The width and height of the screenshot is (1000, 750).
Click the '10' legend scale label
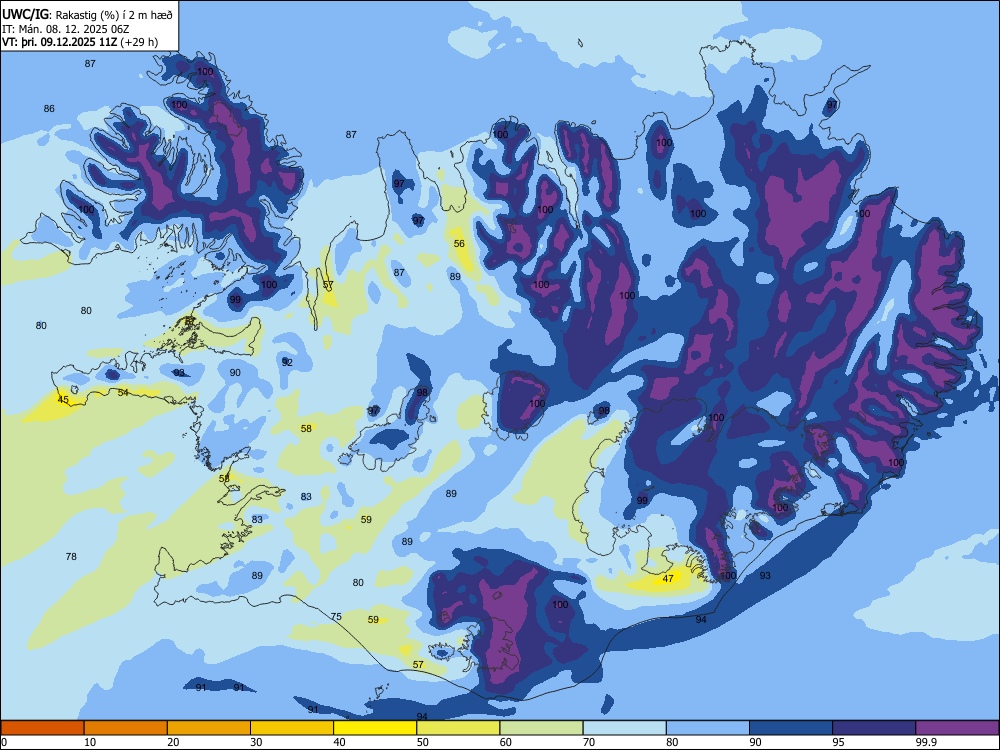(x=90, y=742)
